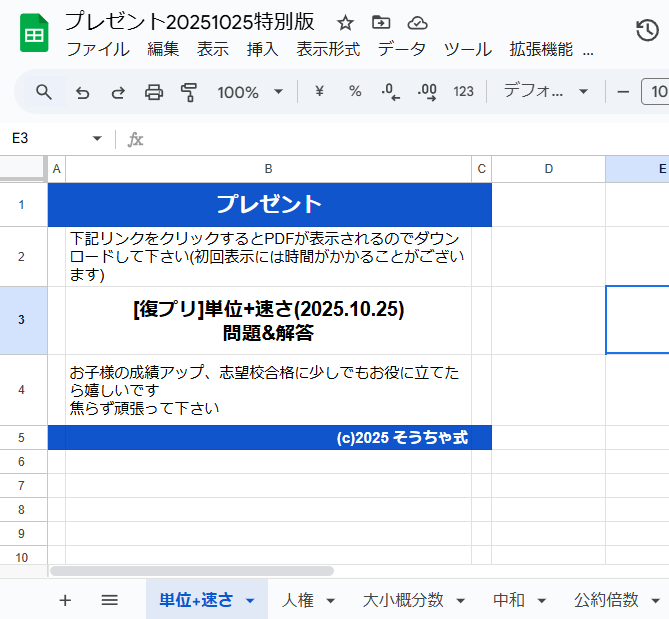Open the ファイル menu

coord(98,49)
